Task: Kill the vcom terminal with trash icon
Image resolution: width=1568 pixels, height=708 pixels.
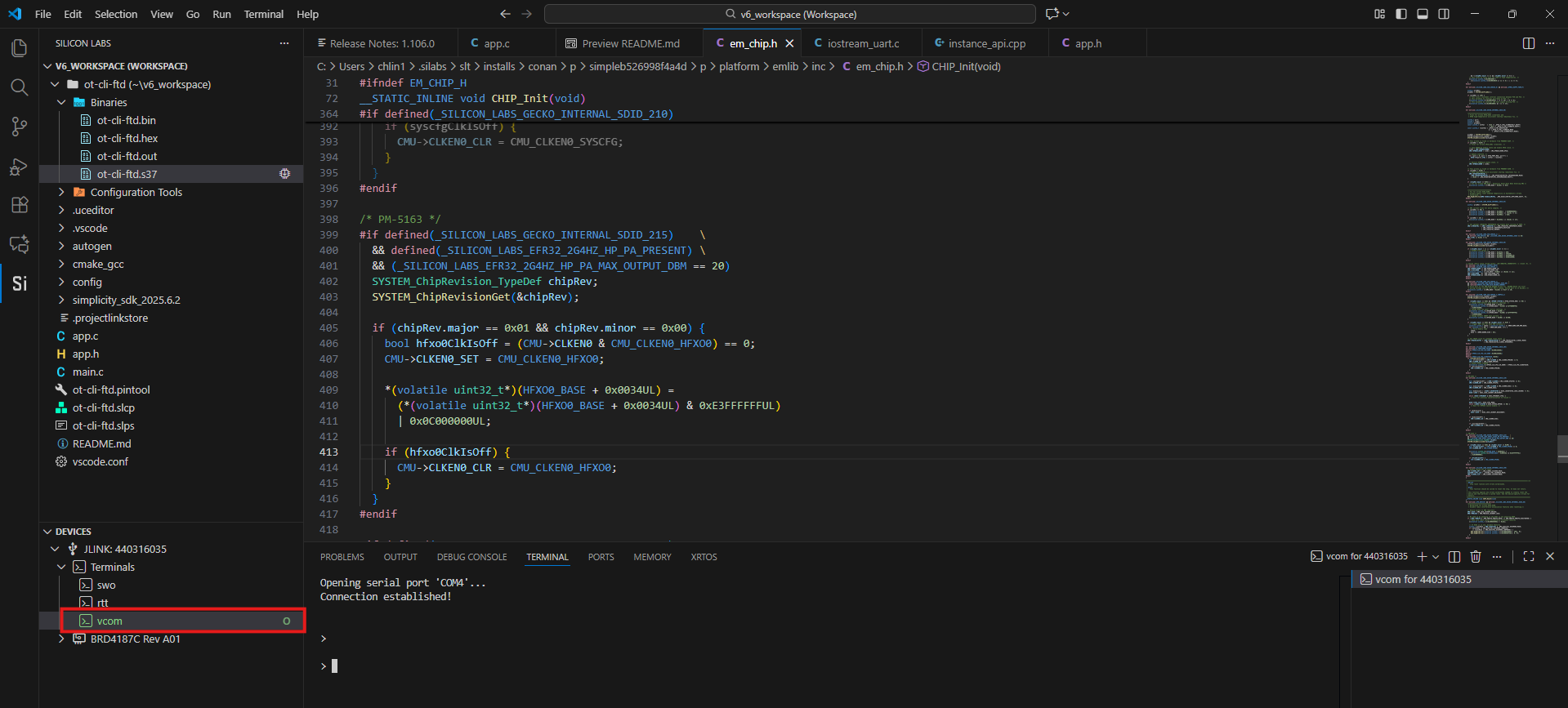Action: [x=1476, y=557]
